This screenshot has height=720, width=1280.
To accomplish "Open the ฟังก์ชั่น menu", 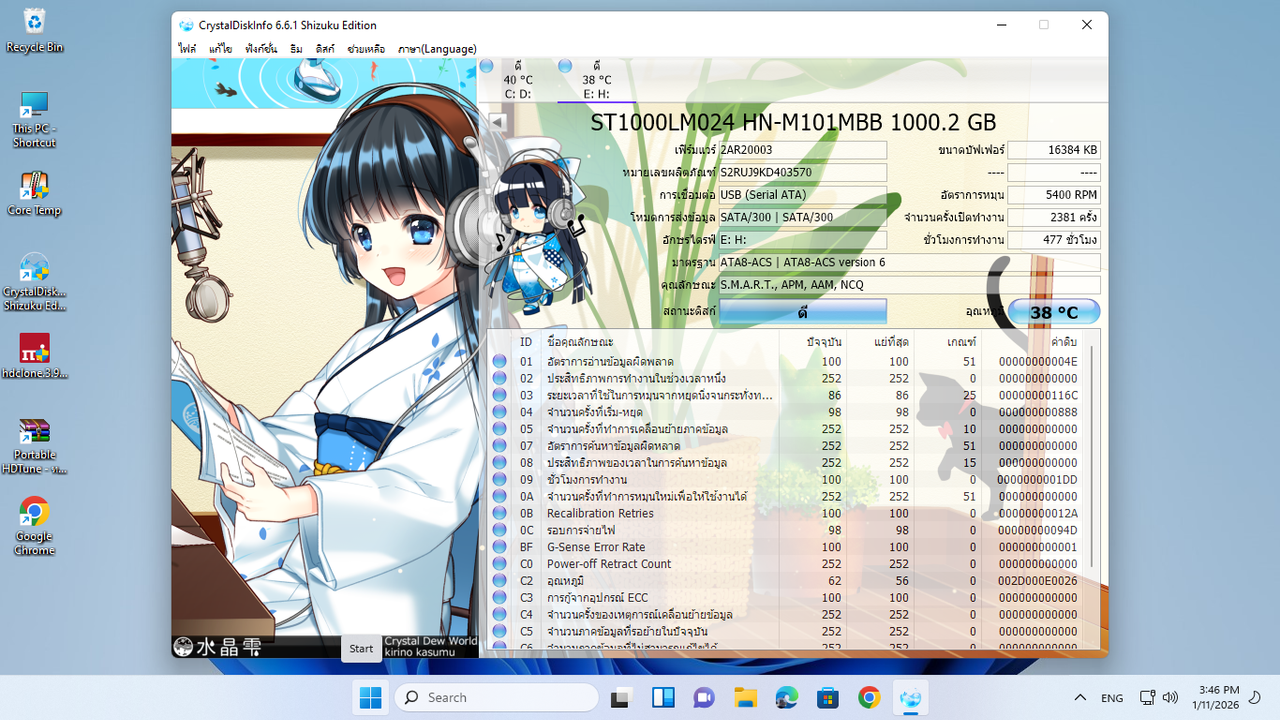I will [x=262, y=47].
